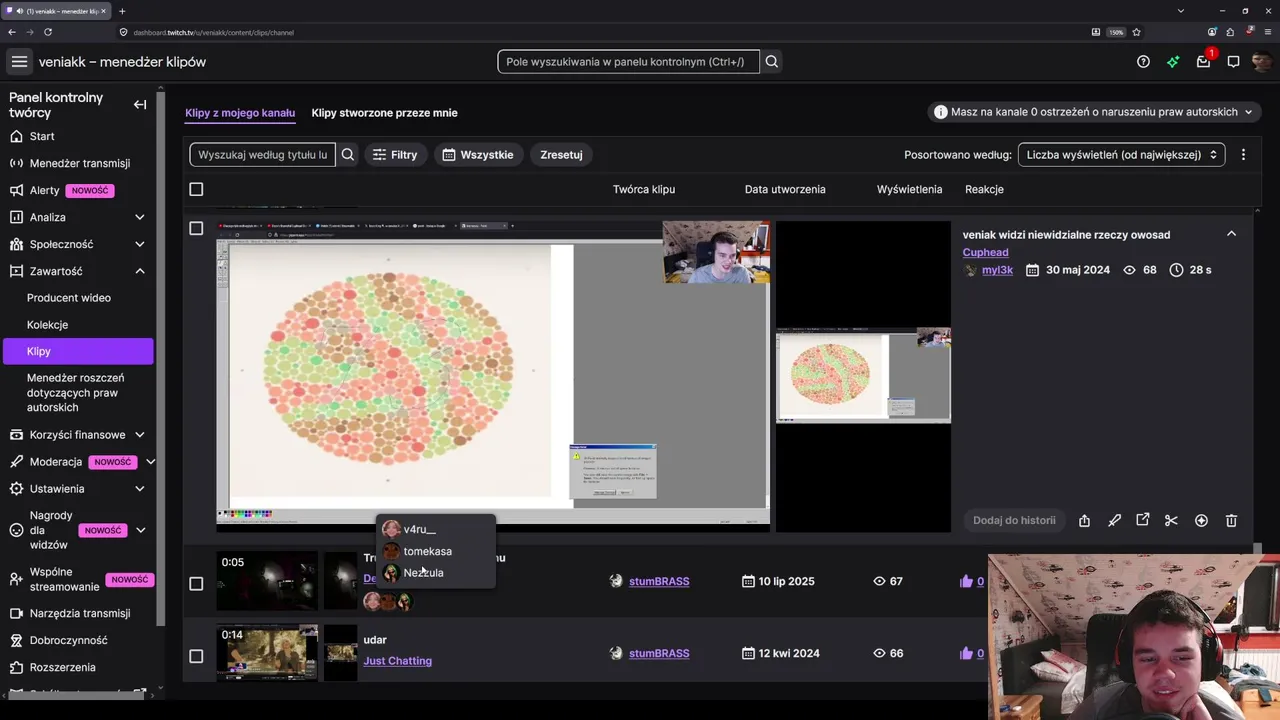Click the search magnifier in top bar
Screen dimensions: 1280x720
[772, 62]
